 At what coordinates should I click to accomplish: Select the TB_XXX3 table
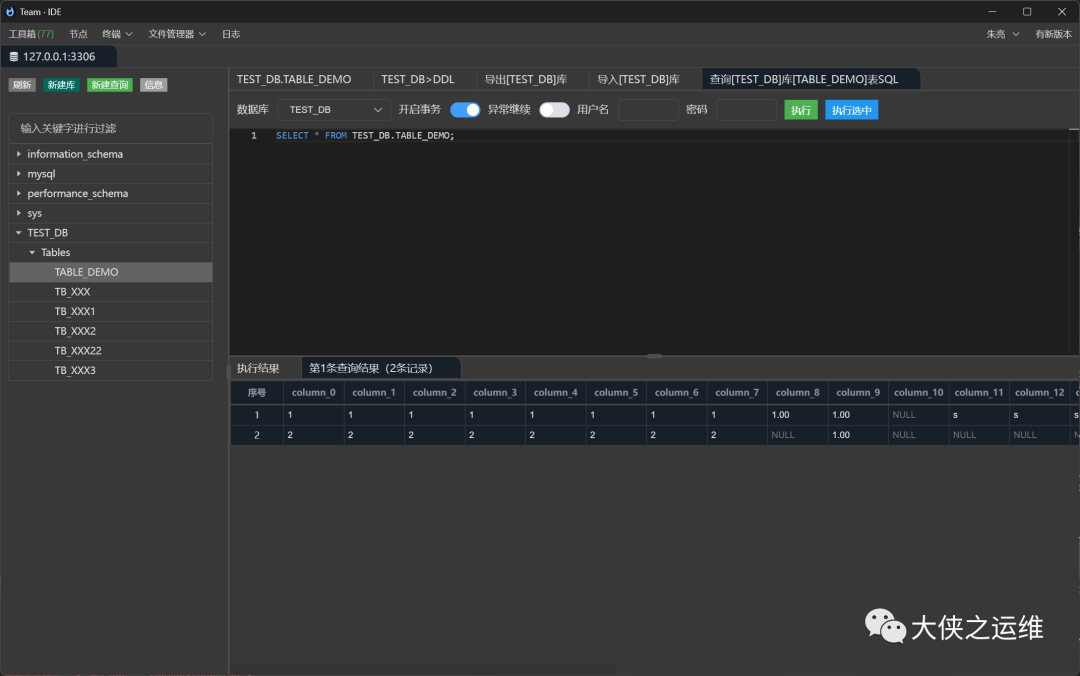click(110, 370)
